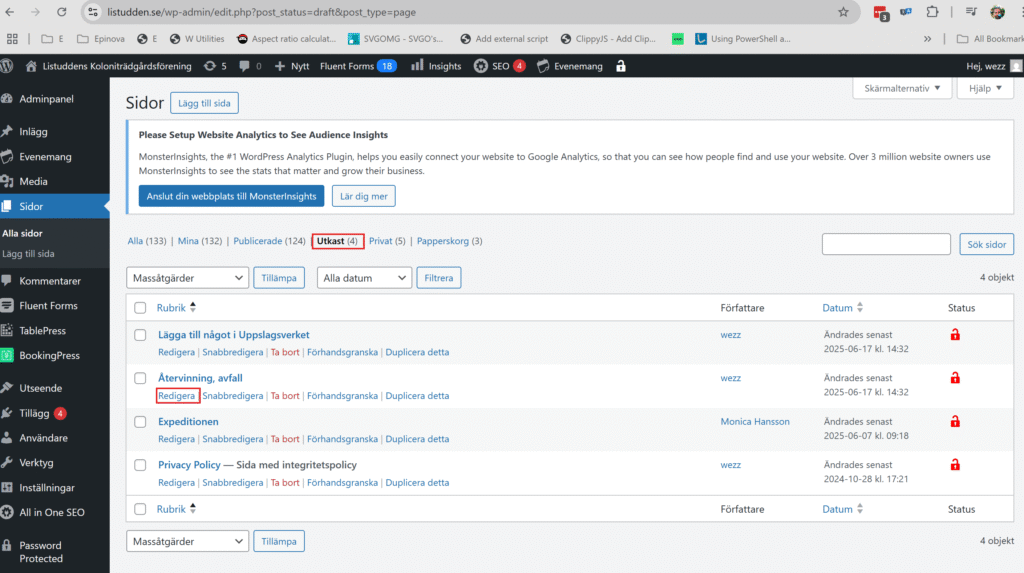Open the Alla datum dropdown
1024x573 pixels.
364,278
